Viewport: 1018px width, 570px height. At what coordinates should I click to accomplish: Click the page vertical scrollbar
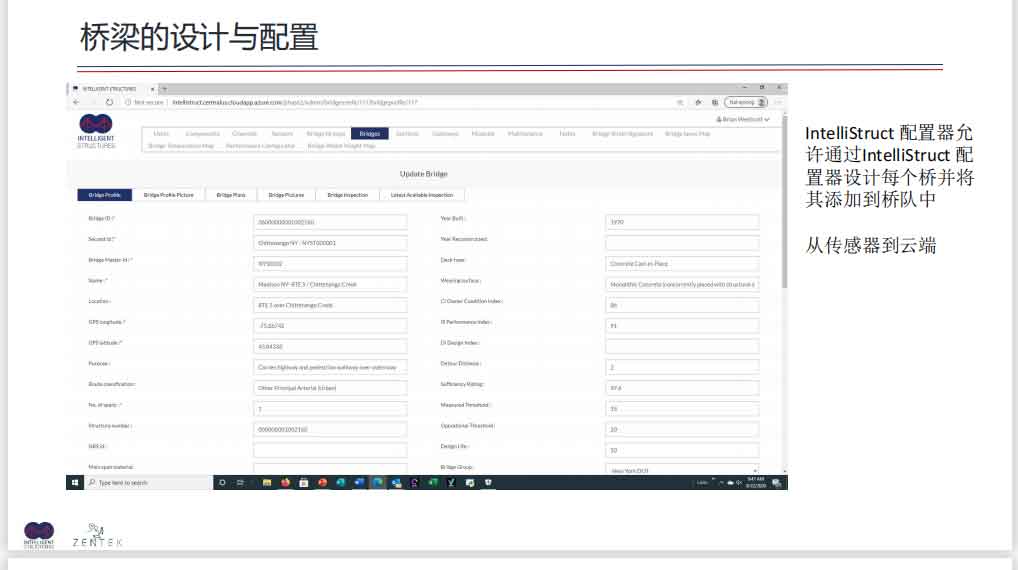pos(784,203)
